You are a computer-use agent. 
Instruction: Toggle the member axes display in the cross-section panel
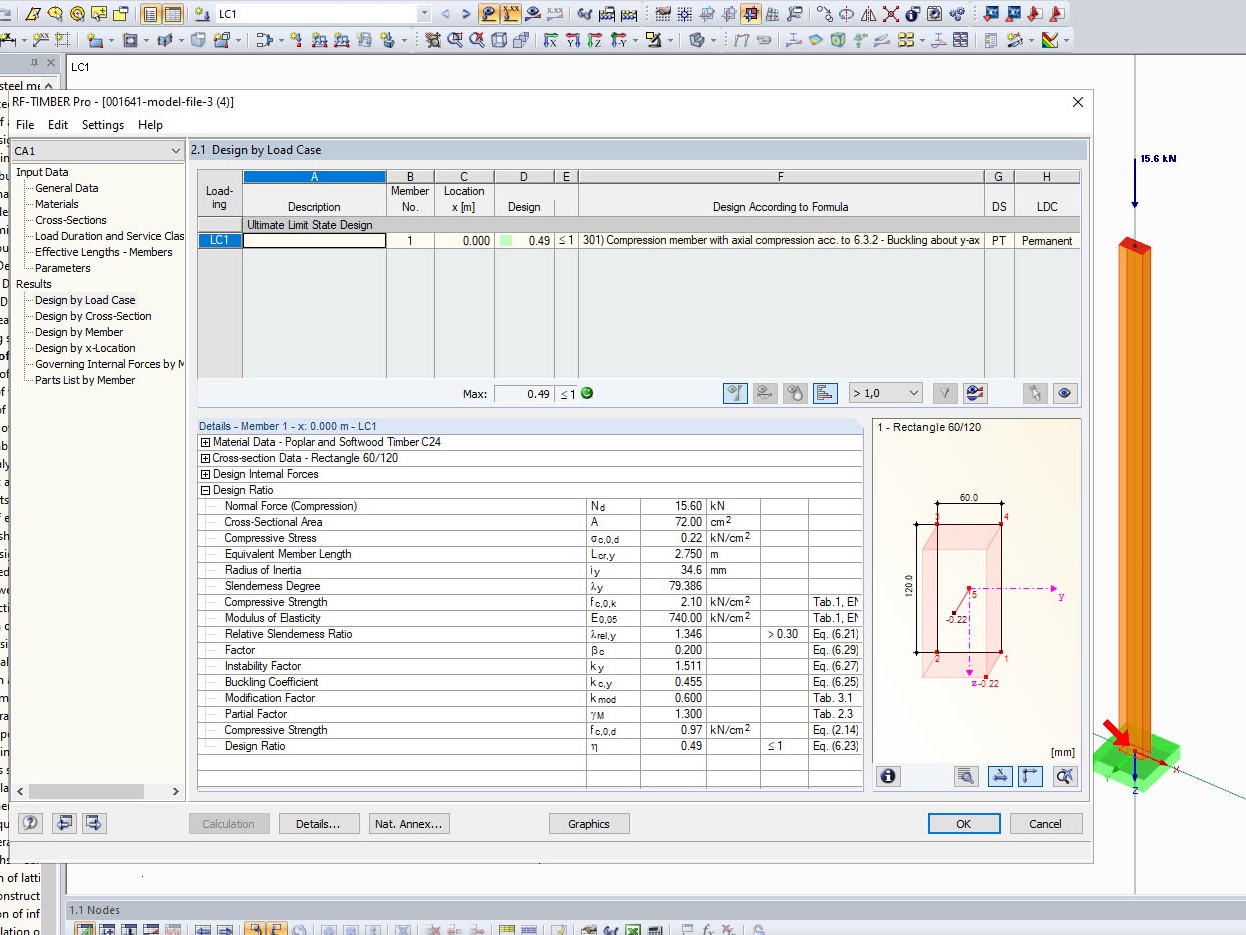click(x=1031, y=776)
